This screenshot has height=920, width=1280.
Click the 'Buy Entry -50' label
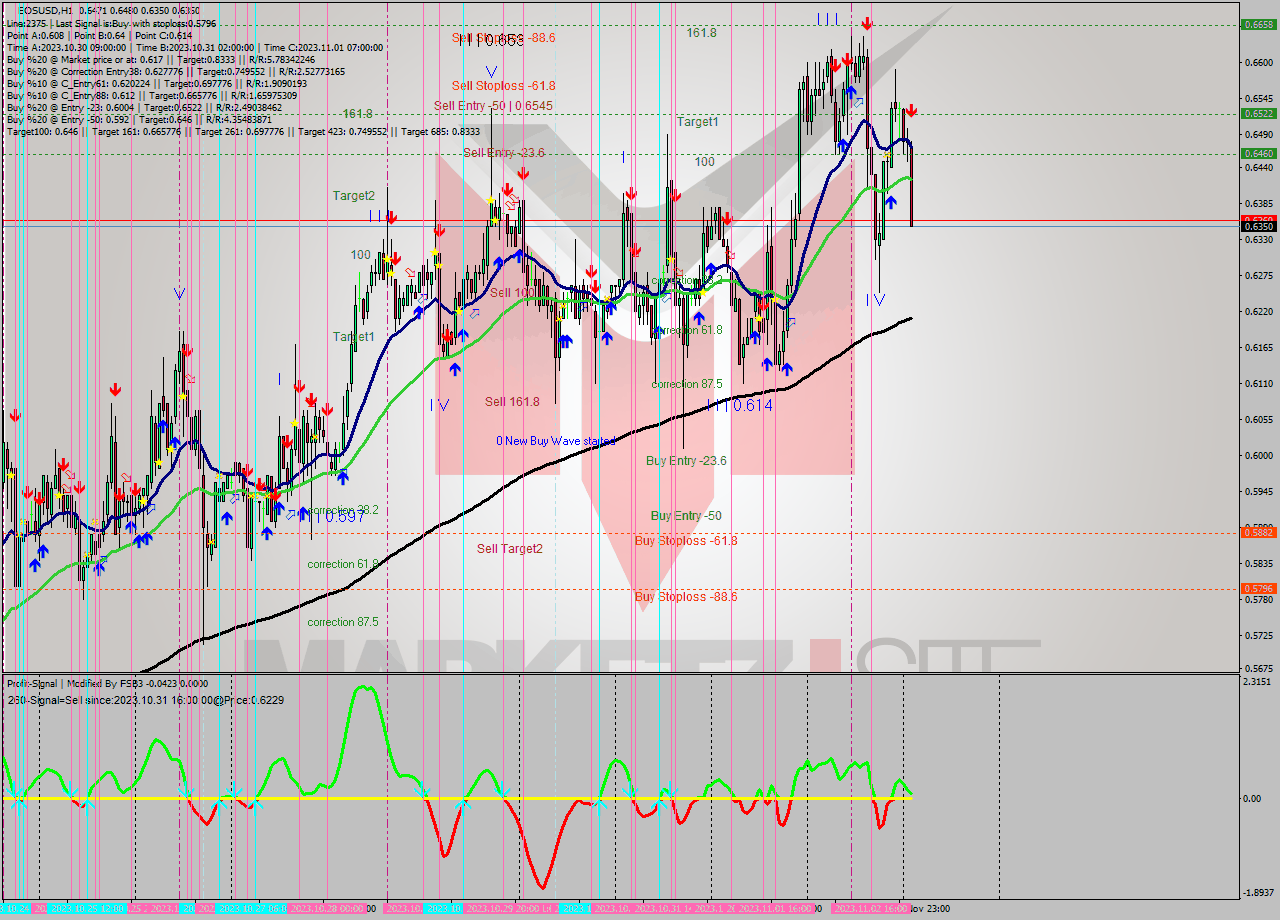[686, 516]
